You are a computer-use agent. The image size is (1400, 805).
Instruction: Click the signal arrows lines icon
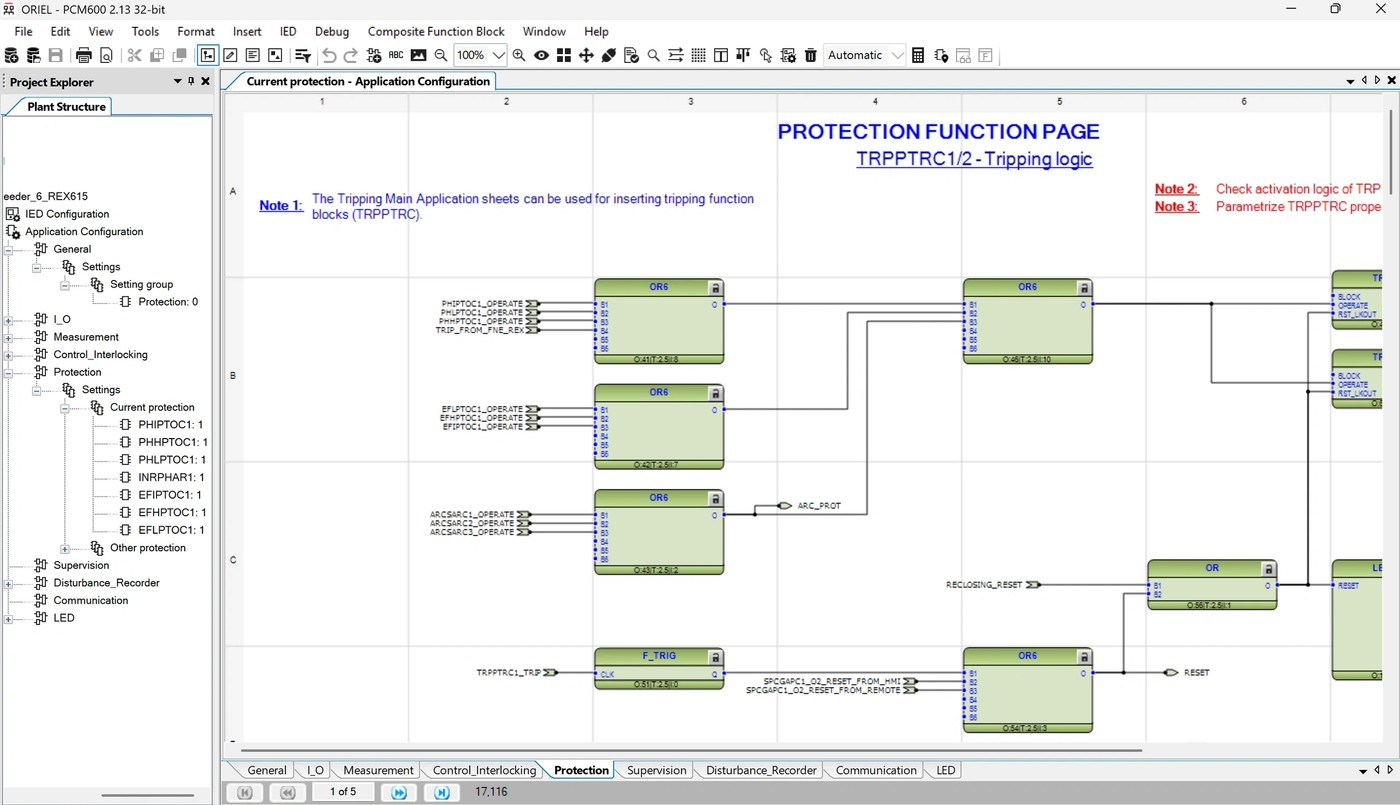[x=676, y=55]
